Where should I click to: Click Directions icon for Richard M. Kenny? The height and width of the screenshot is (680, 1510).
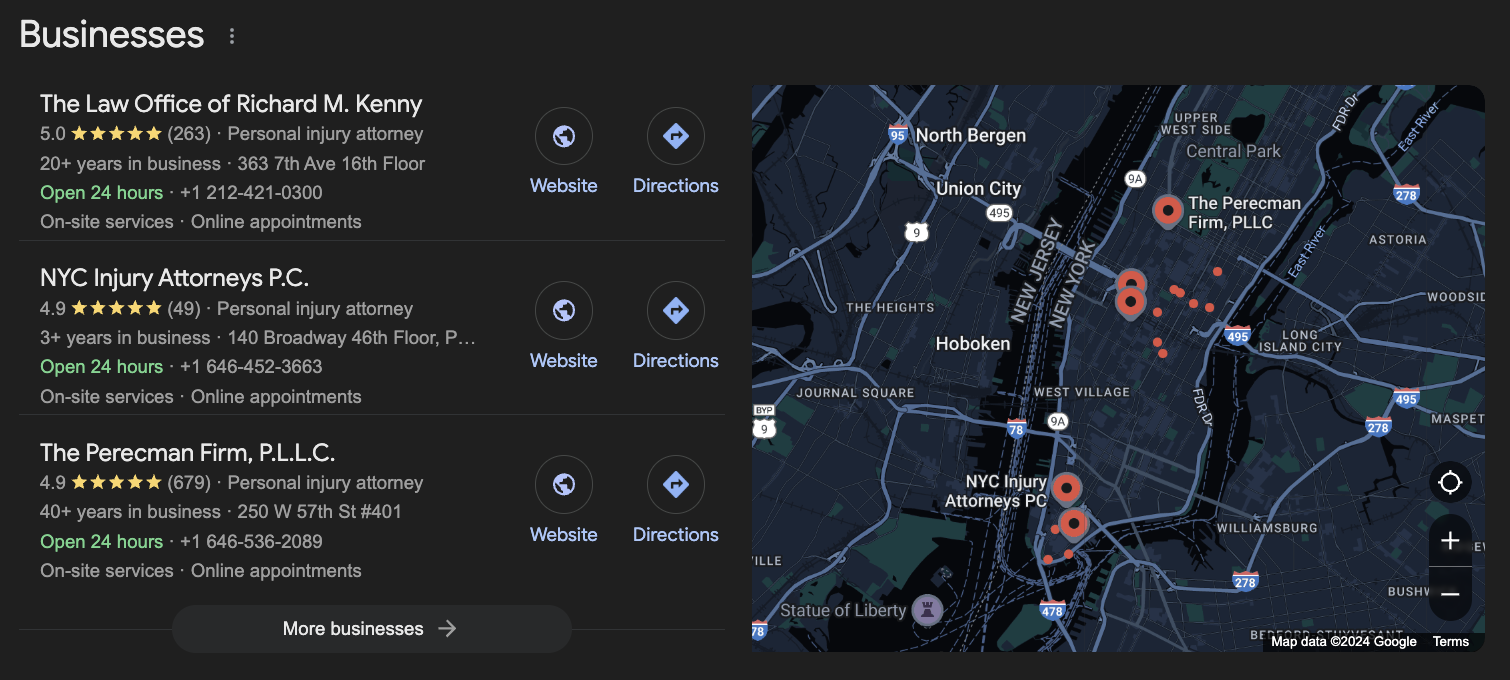coord(676,136)
